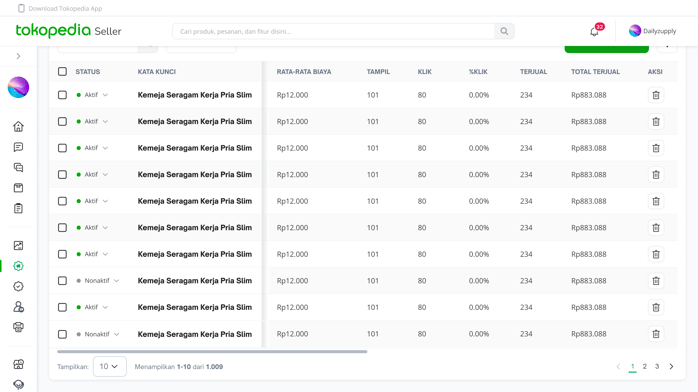Open the Tampilkan rows-per-page dropdown
The image size is (698, 392).
click(110, 366)
